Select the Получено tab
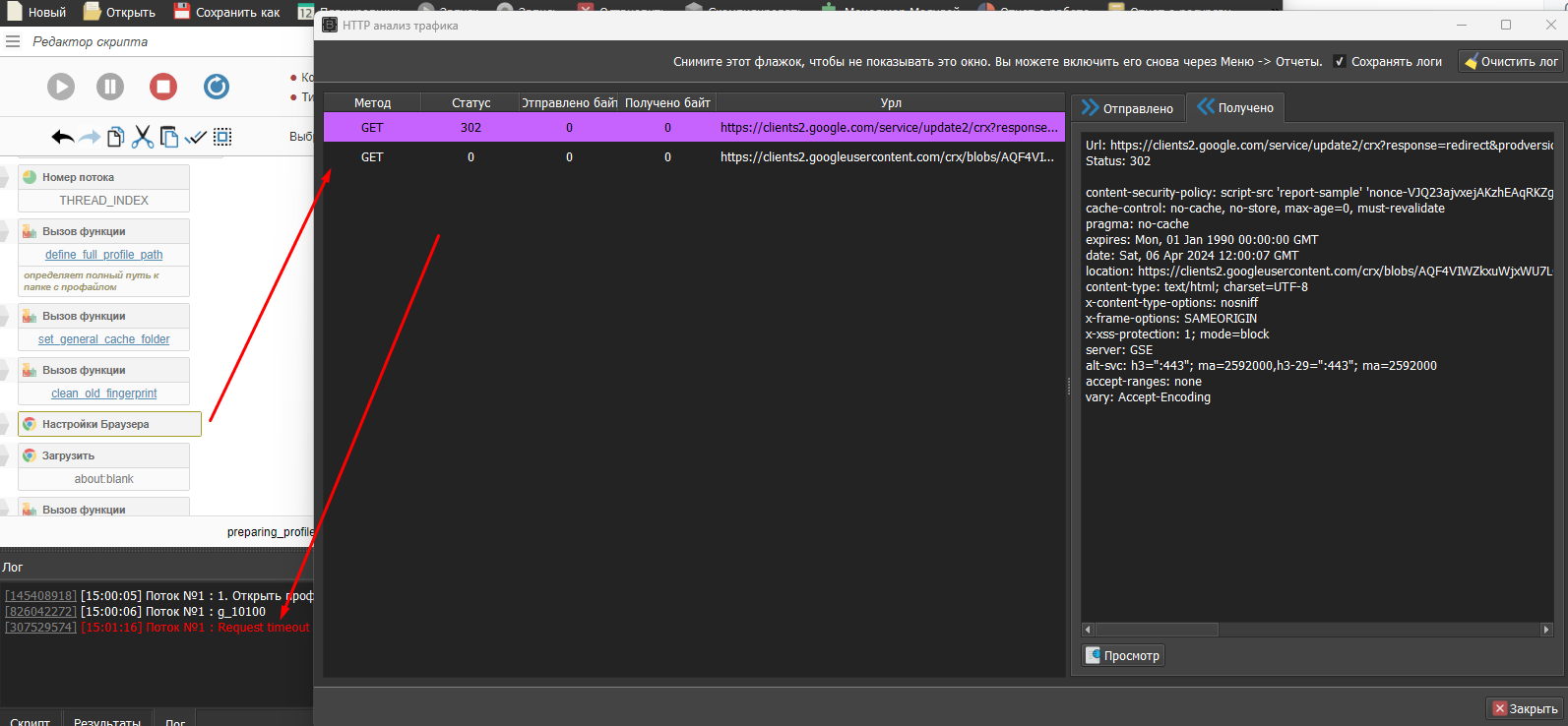Image resolution: width=1568 pixels, height=726 pixels. 1235,108
